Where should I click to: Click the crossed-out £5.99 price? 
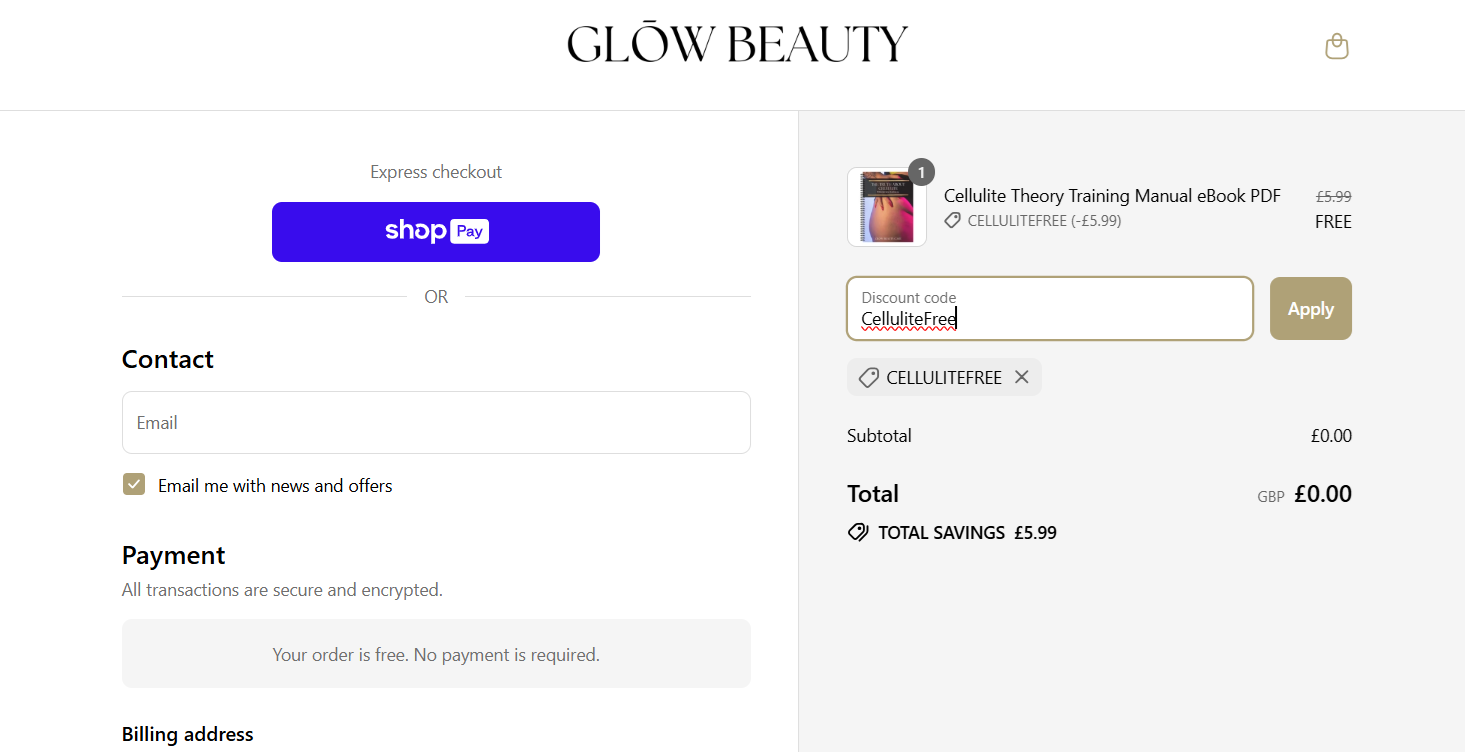coord(1333,197)
